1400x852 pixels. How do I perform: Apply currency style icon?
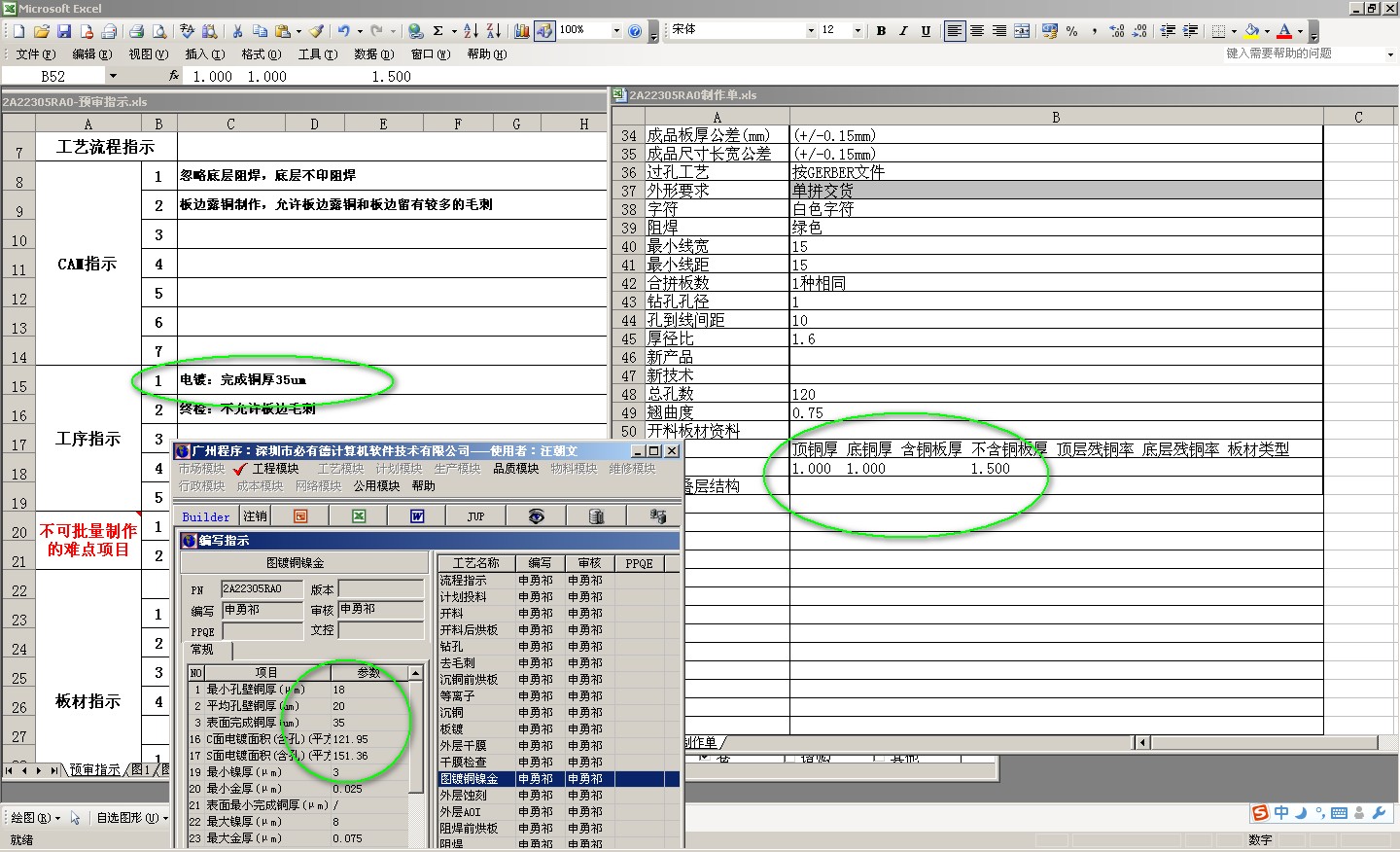pyautogui.click(x=1050, y=31)
